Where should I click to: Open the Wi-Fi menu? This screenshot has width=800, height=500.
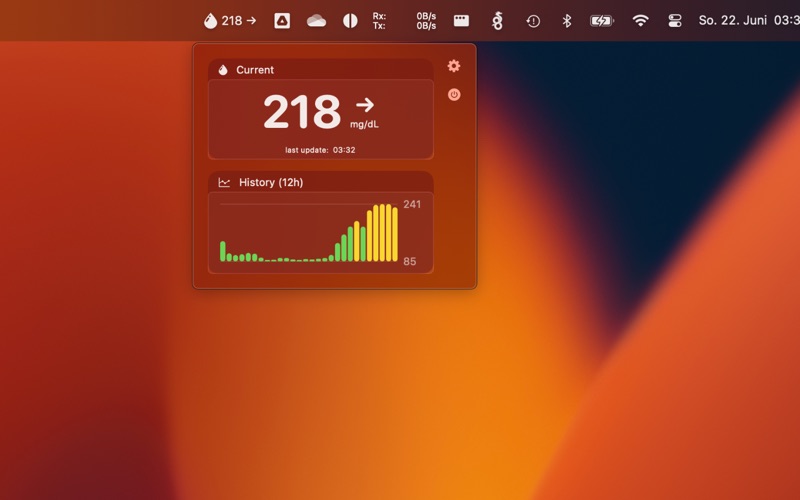pos(640,21)
